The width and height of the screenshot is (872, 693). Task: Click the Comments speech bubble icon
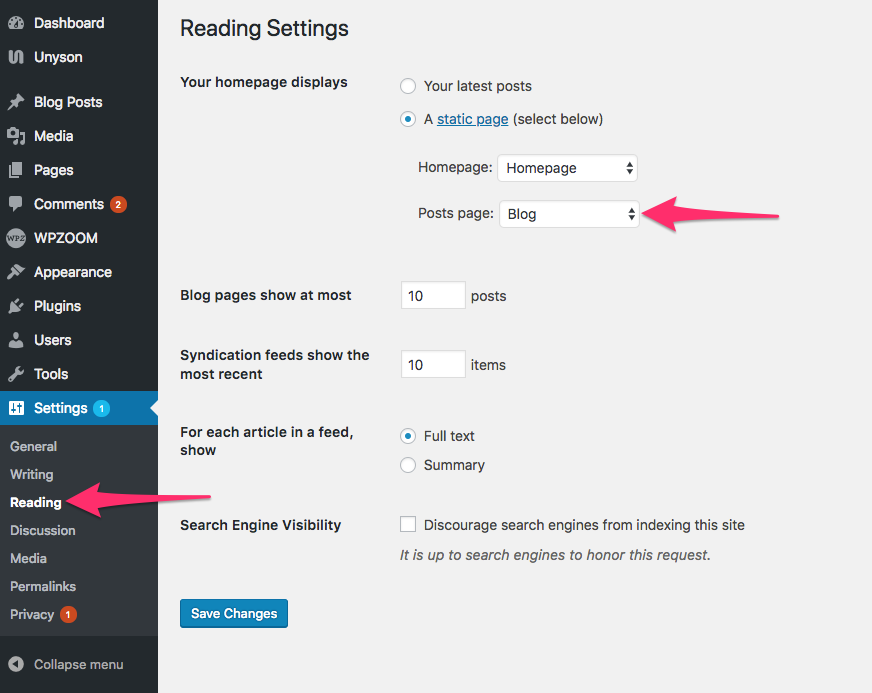[x=16, y=204]
